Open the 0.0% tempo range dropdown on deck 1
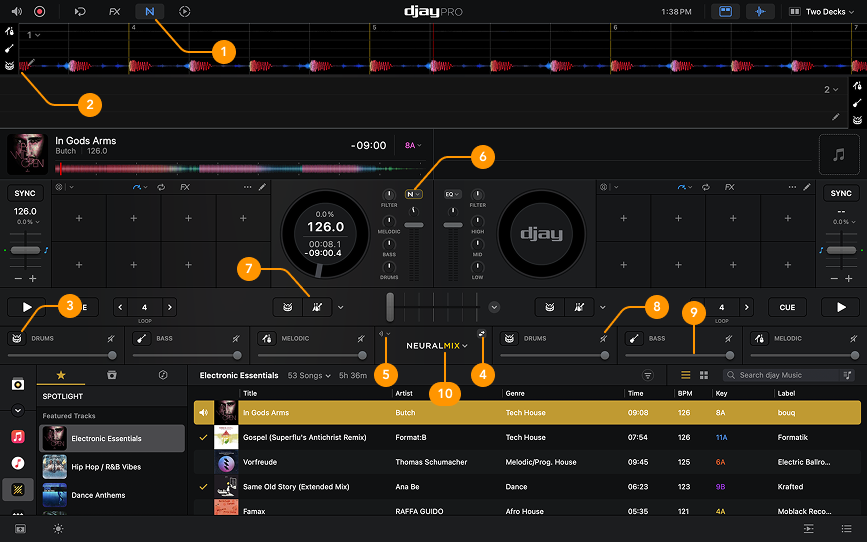This screenshot has height=542, width=867. pos(28,222)
